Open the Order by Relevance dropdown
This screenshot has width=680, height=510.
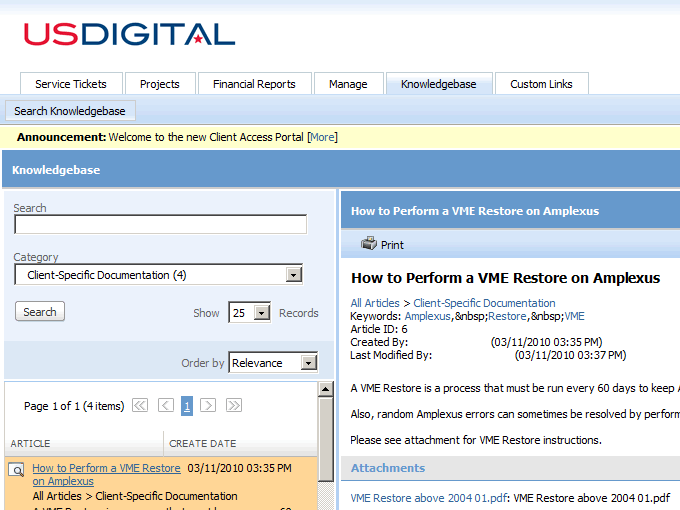pos(273,363)
